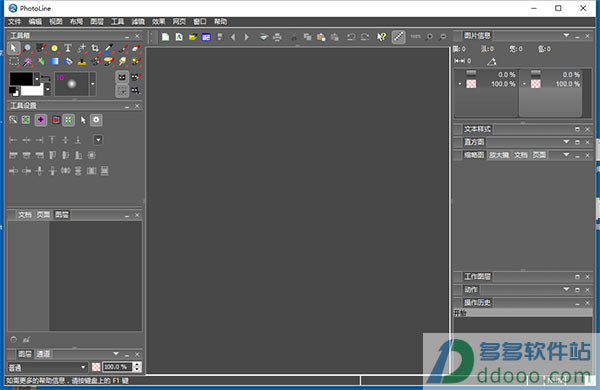Click the New Document toolbar icon
The image size is (600, 390).
point(165,37)
